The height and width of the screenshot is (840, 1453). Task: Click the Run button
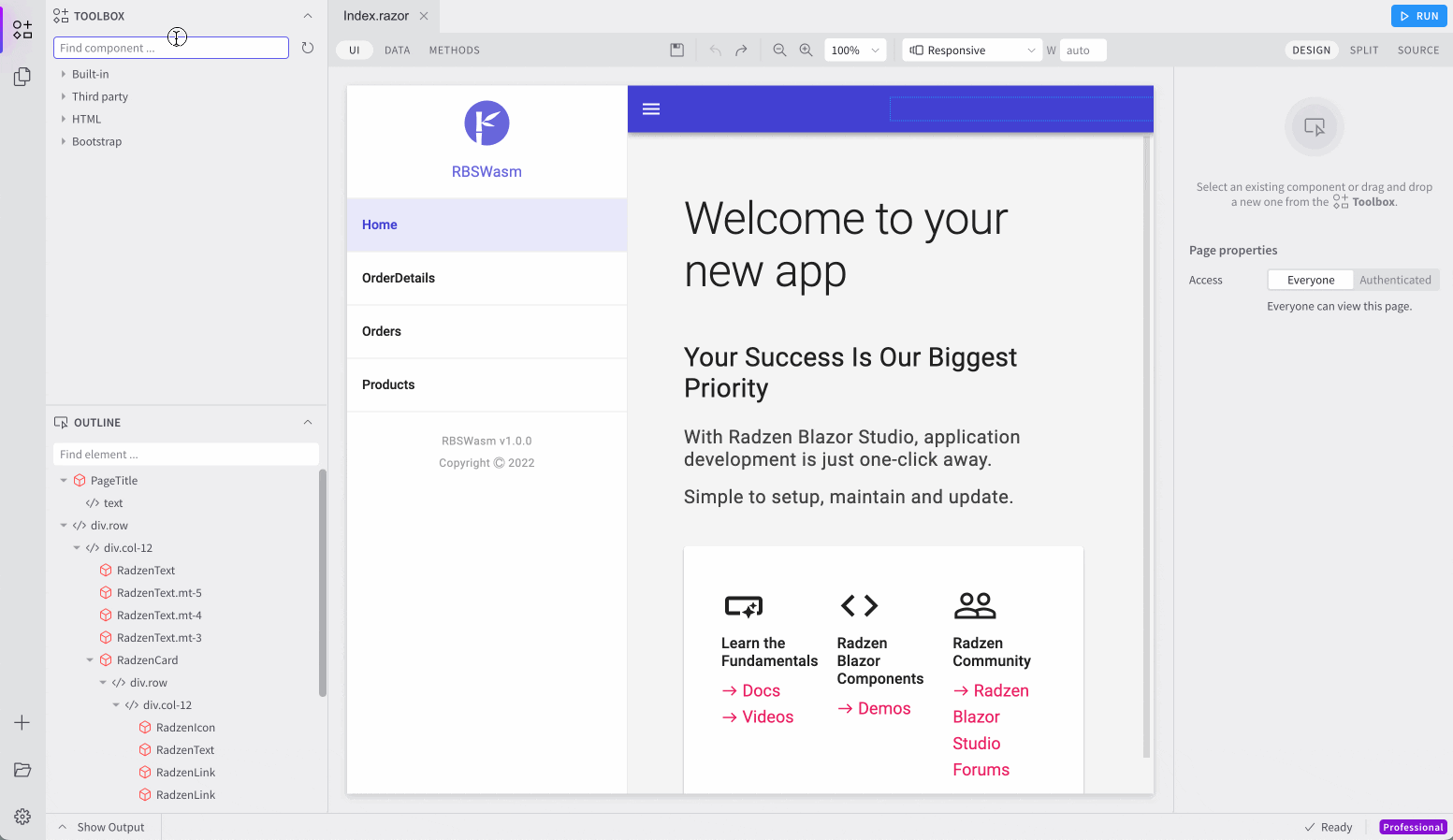(x=1418, y=16)
